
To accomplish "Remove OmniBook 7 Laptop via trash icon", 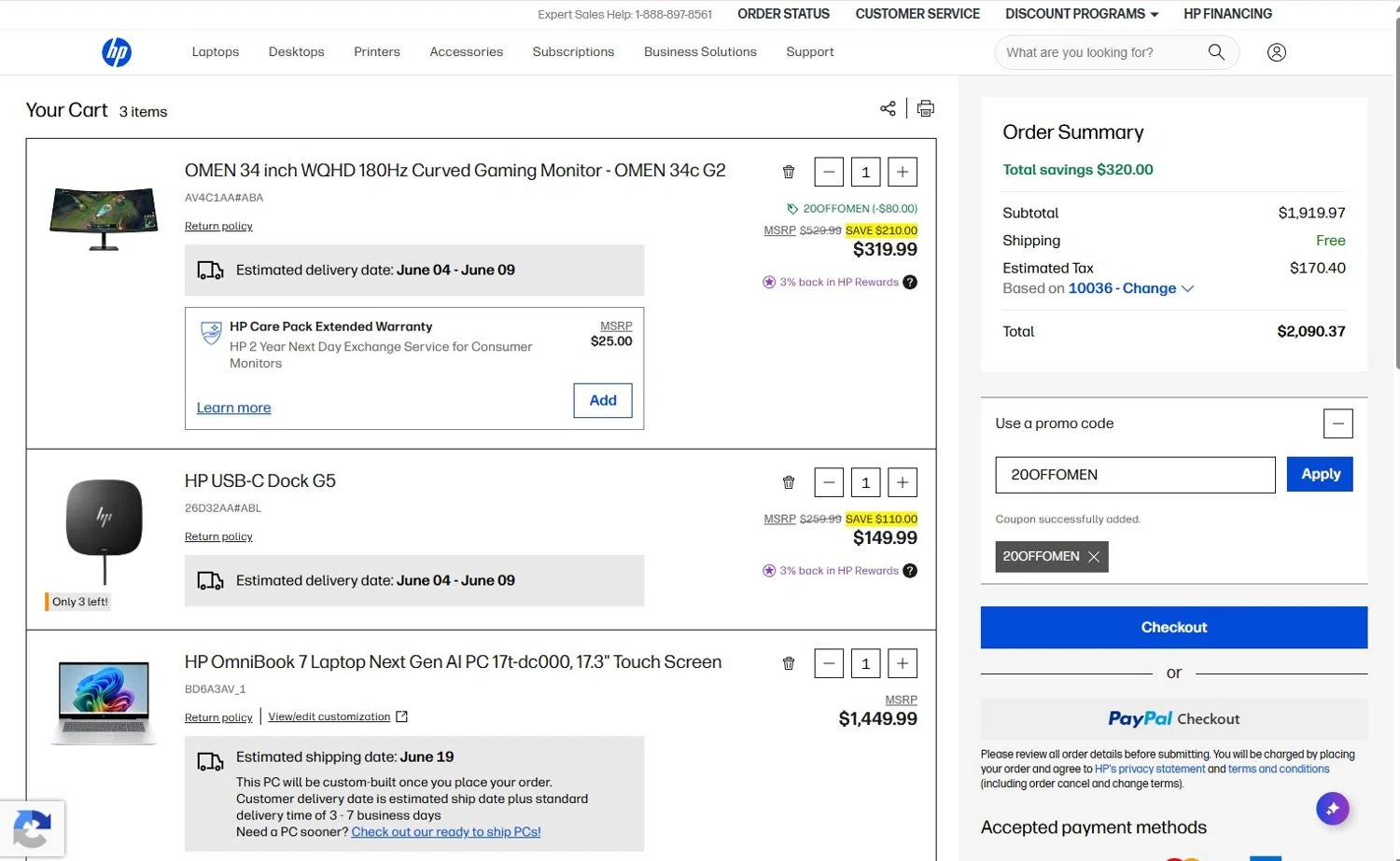I will tap(789, 663).
